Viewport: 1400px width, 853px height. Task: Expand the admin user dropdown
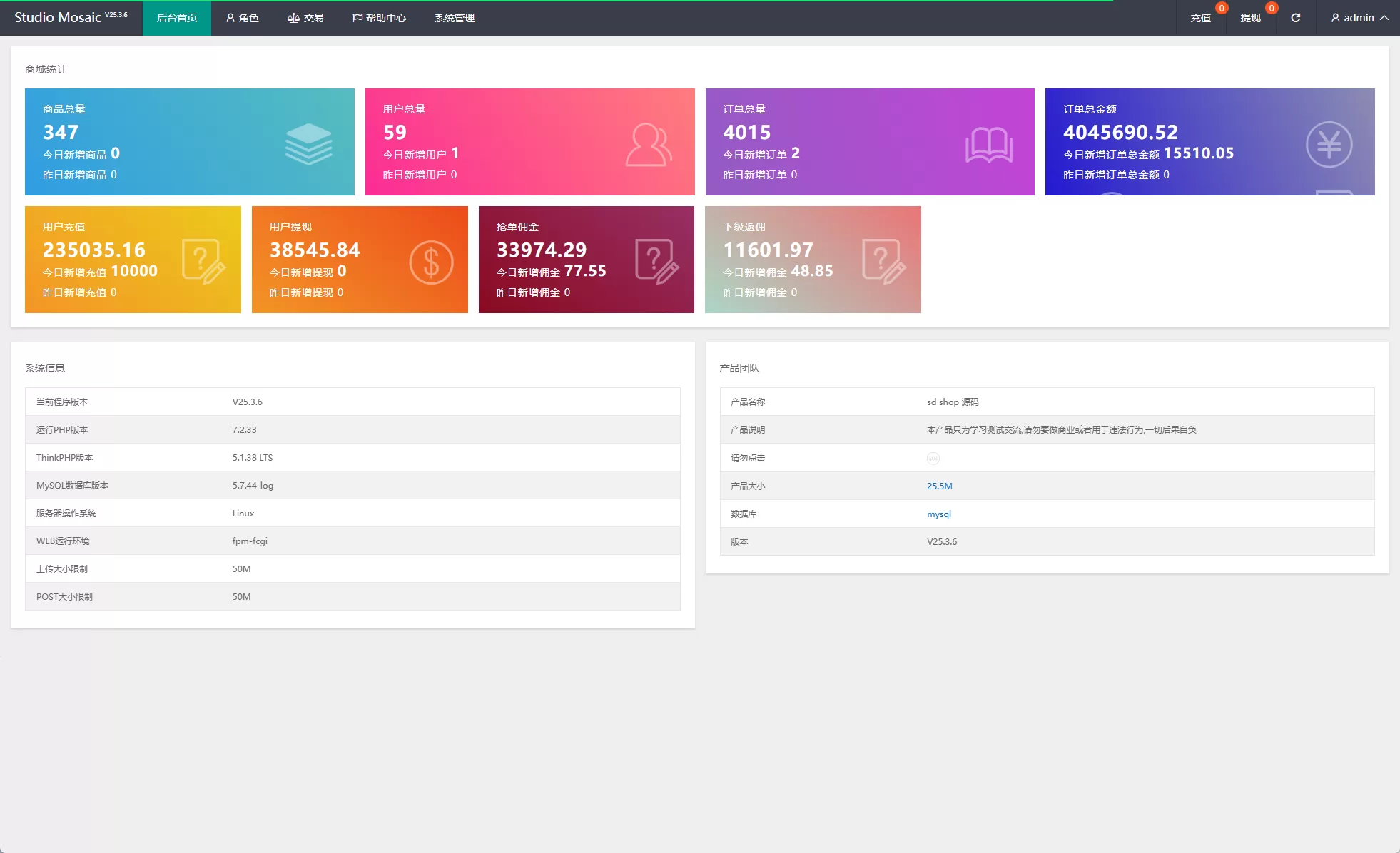[1359, 18]
